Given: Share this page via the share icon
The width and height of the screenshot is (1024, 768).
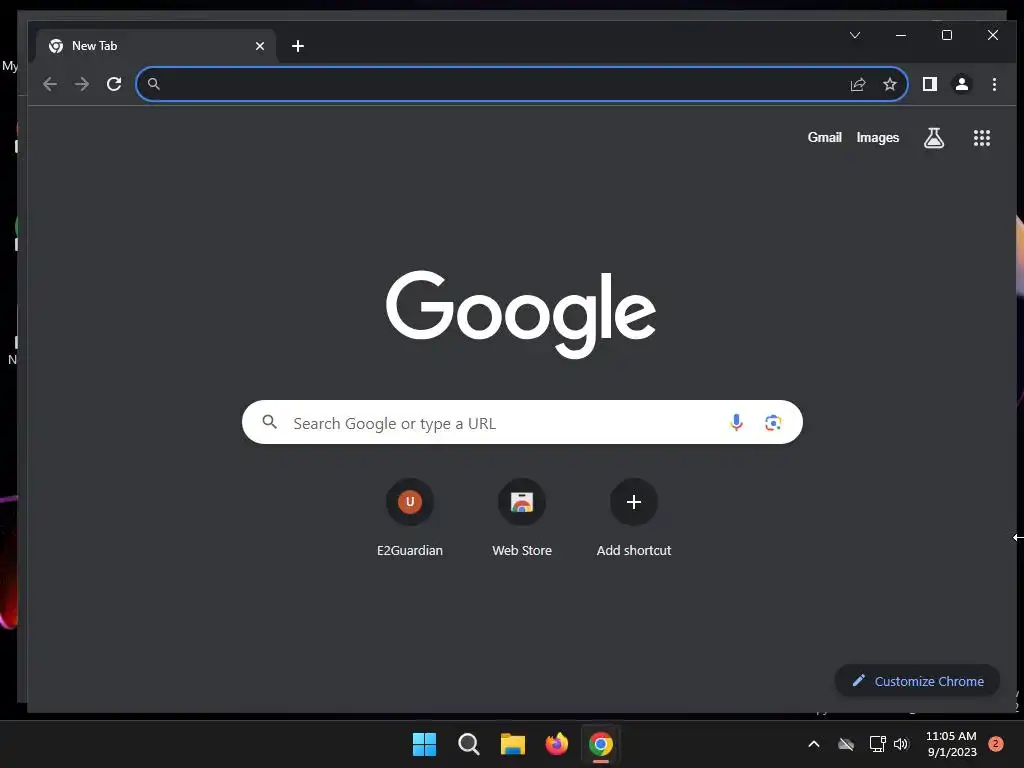Looking at the screenshot, I should click(857, 84).
